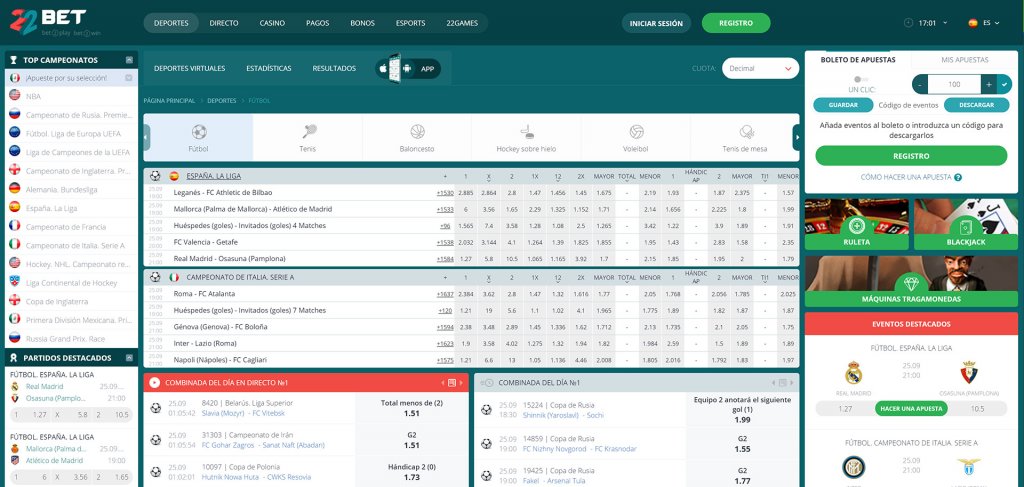Select the Tenis de mesa sport icon
The width and height of the screenshot is (1024, 487).
point(746,132)
